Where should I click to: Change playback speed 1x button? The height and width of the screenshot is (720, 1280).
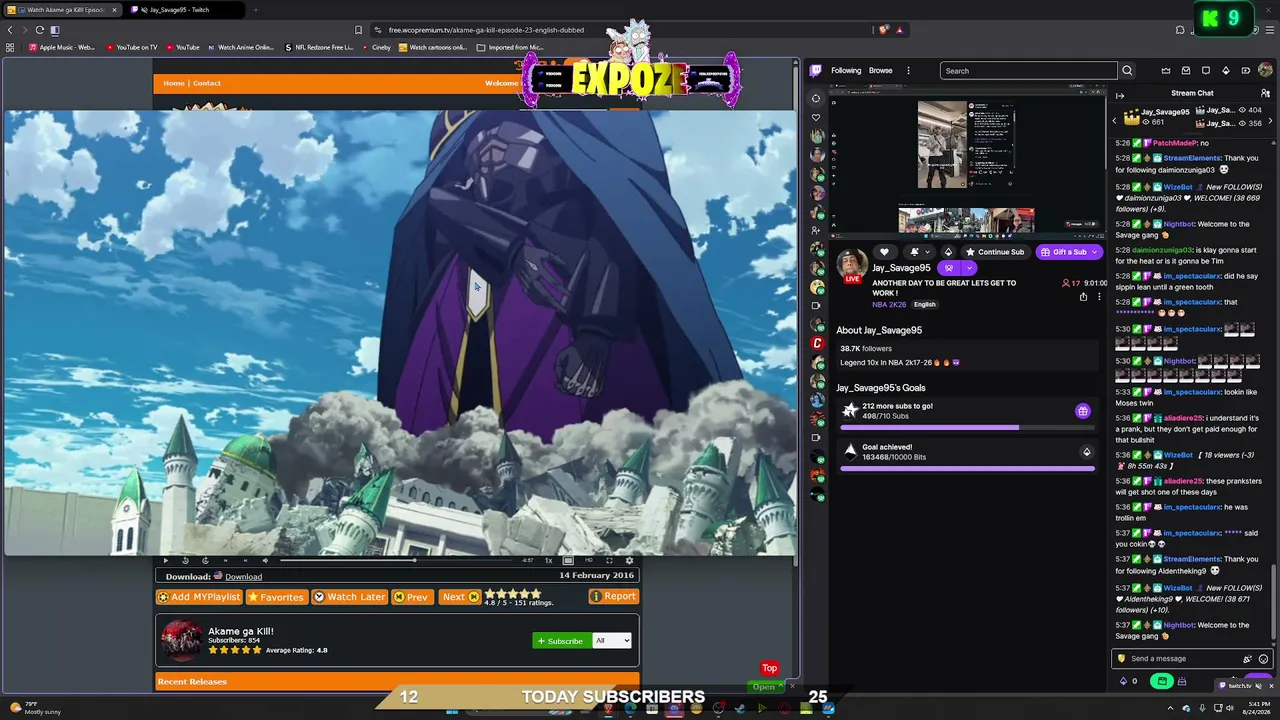coord(548,561)
